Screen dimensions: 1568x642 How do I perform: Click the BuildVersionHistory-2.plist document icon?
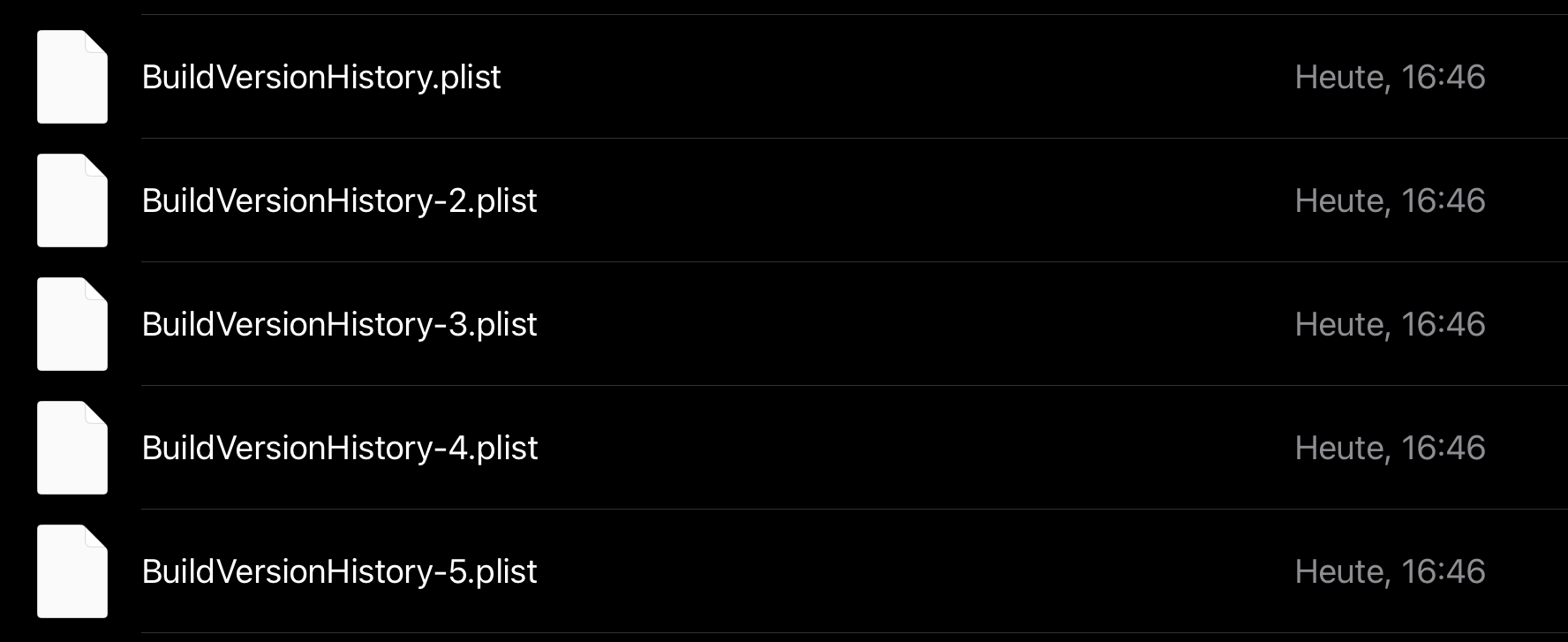[x=72, y=200]
